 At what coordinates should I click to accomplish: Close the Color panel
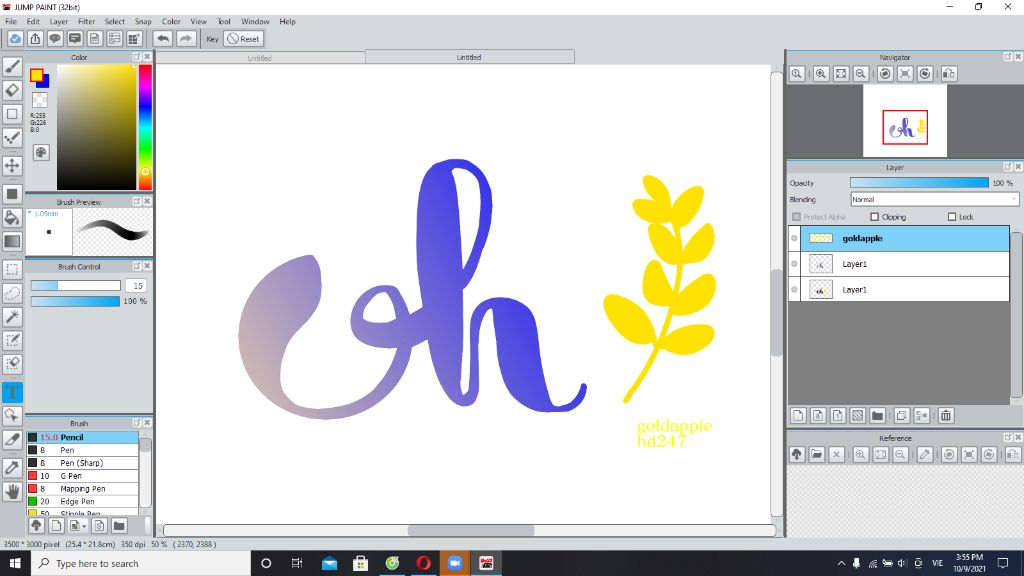pos(147,57)
